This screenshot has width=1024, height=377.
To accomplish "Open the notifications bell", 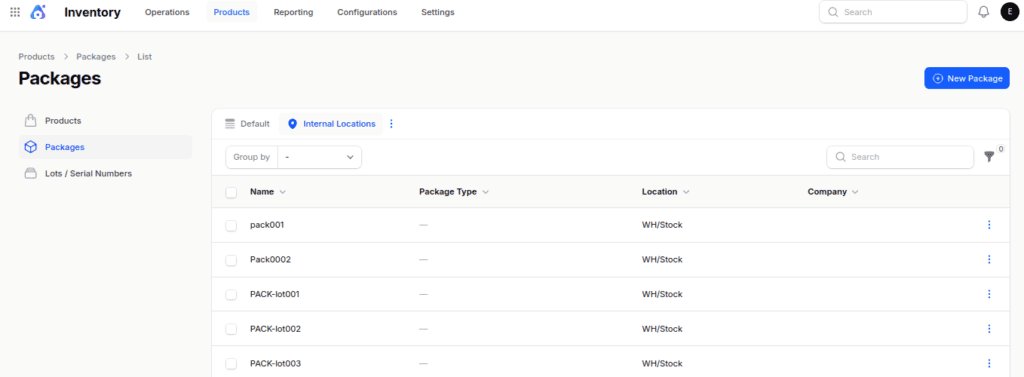I will (x=984, y=12).
